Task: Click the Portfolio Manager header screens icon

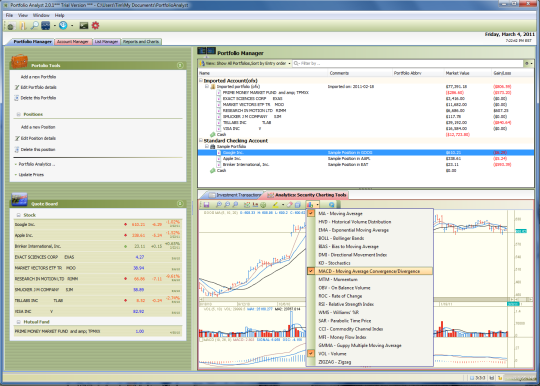Action: tap(207, 51)
